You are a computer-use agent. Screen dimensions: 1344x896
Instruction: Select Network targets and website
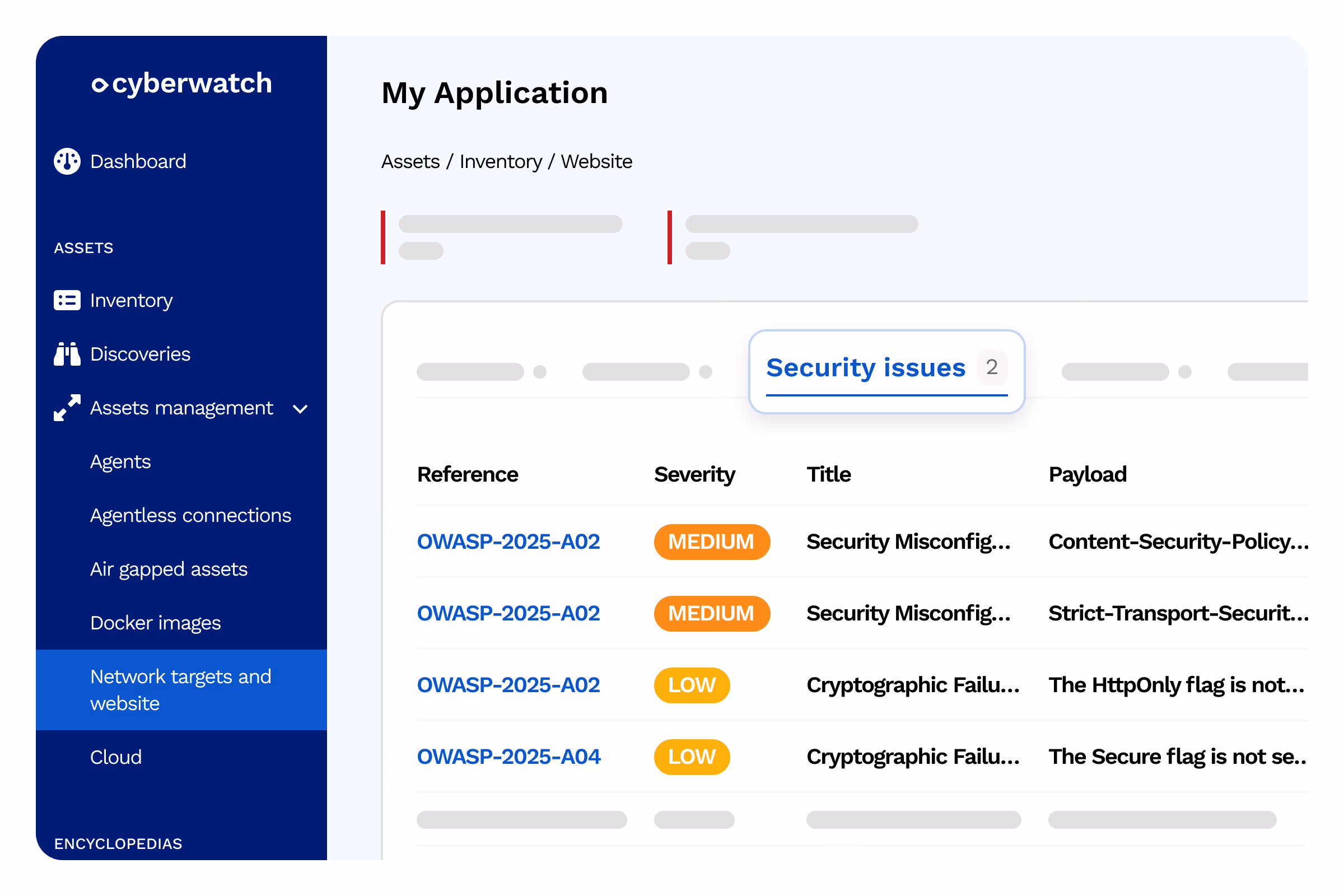click(181, 690)
